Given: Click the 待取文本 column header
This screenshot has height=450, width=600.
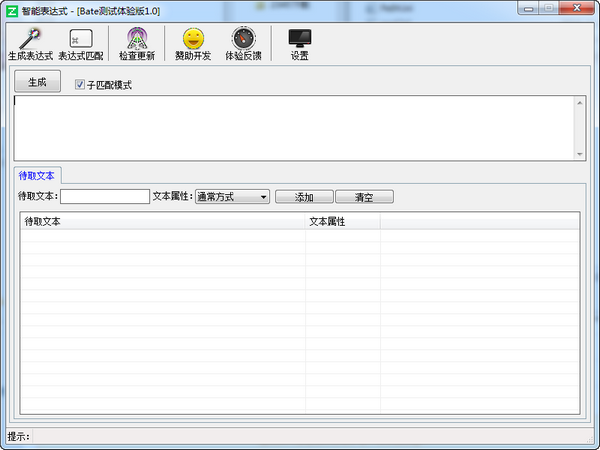Looking at the screenshot, I should click(162, 221).
